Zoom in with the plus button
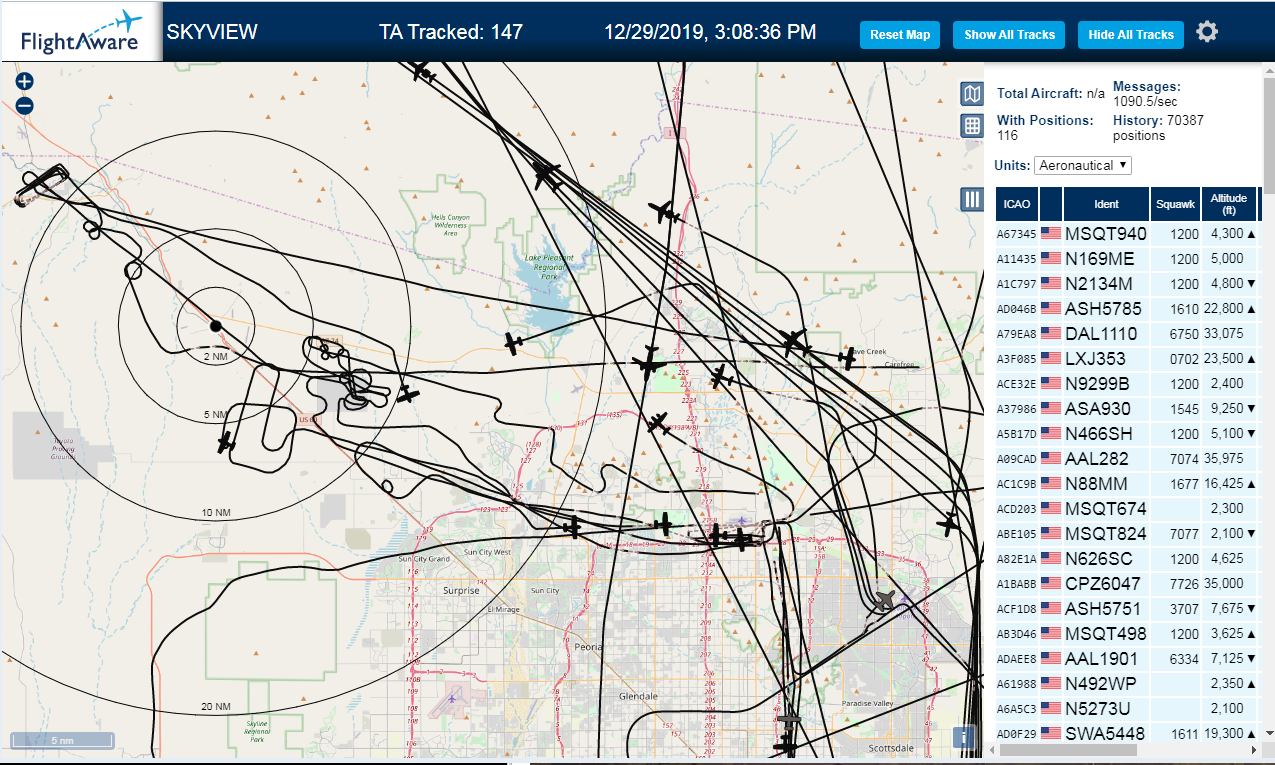 [x=25, y=82]
